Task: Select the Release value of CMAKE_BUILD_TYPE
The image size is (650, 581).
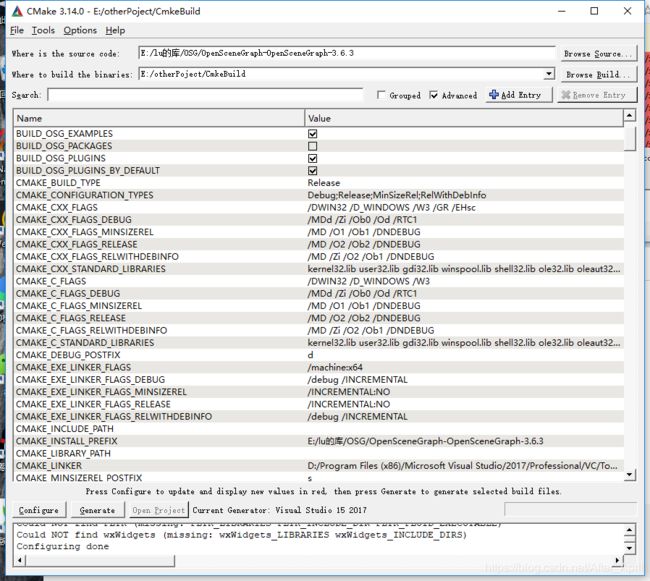Action: [x=324, y=183]
